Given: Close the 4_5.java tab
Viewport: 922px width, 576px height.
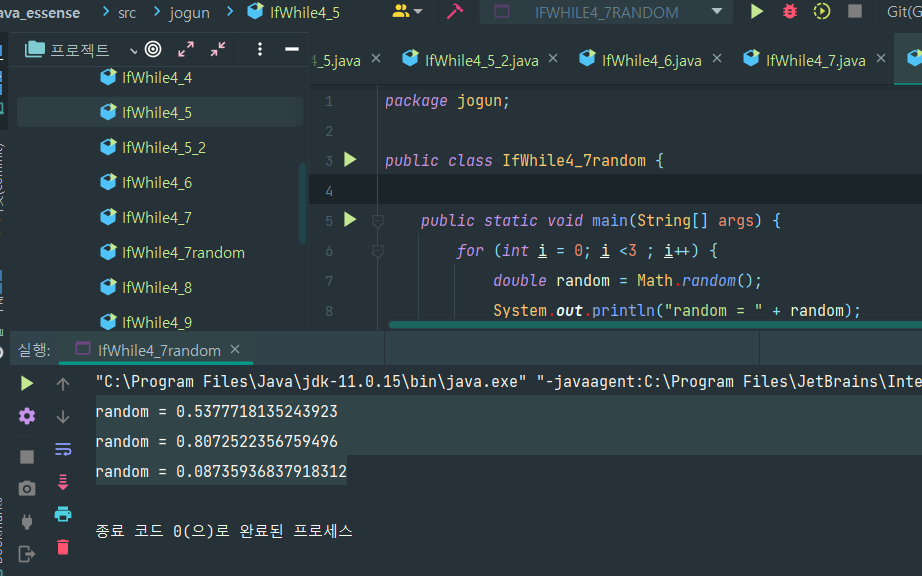Looking at the screenshot, I should 376,59.
